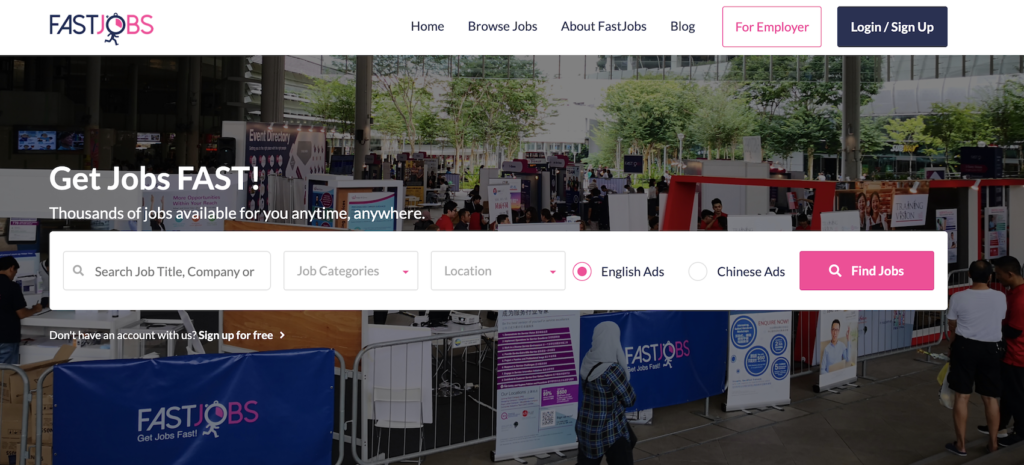Click the FastJobs logo in the header
1024x465 pixels.
pyautogui.click(x=101, y=27)
